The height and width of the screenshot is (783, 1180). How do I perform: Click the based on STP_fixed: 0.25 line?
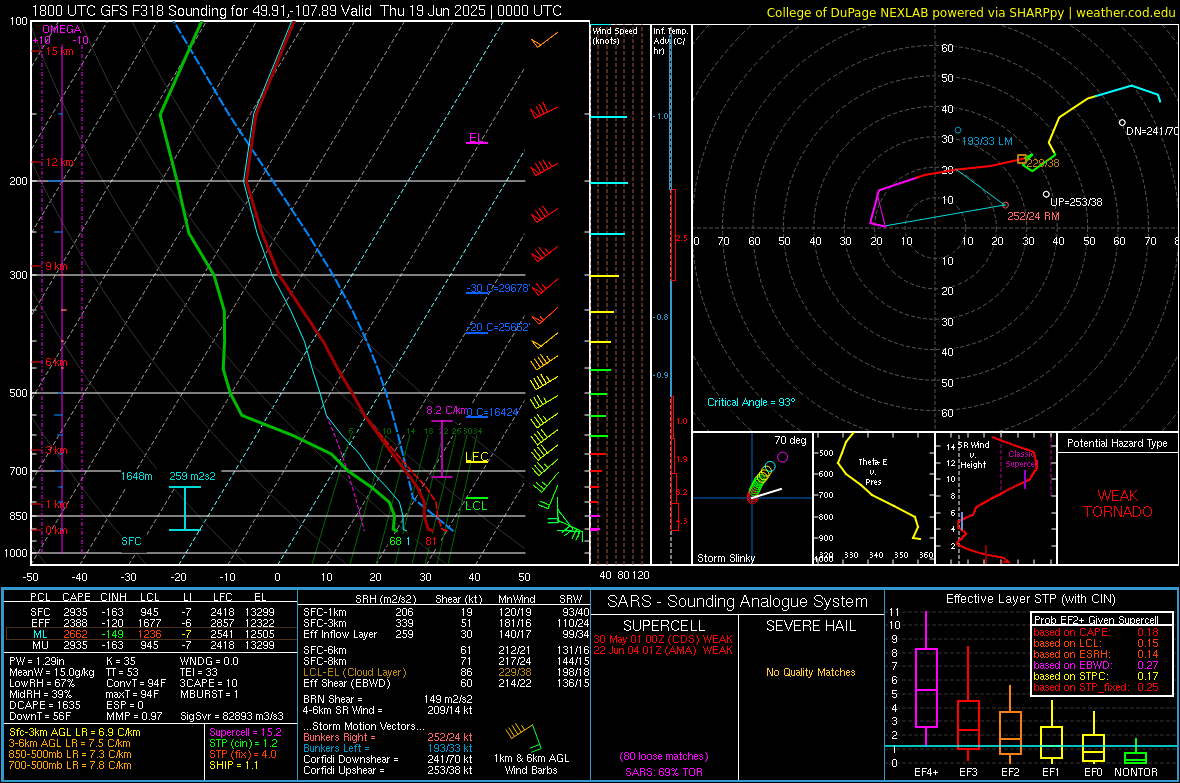(x=1096, y=687)
